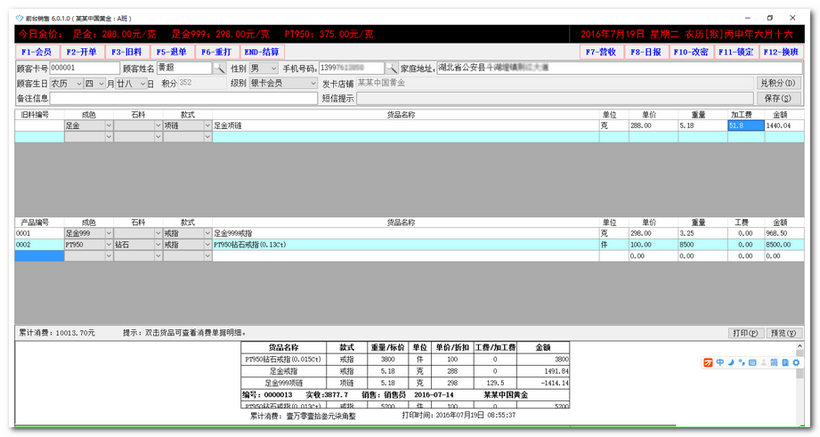This screenshot has width=820, height=437.
Task: Open 成色 dropdown showing PT950
Action: [x=88, y=245]
